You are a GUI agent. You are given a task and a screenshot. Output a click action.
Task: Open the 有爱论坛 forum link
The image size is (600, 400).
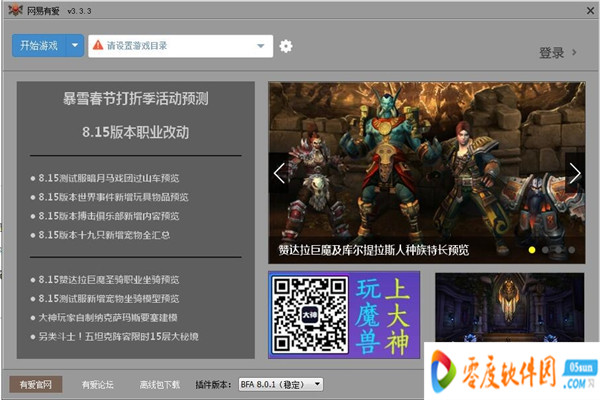pyautogui.click(x=98, y=385)
